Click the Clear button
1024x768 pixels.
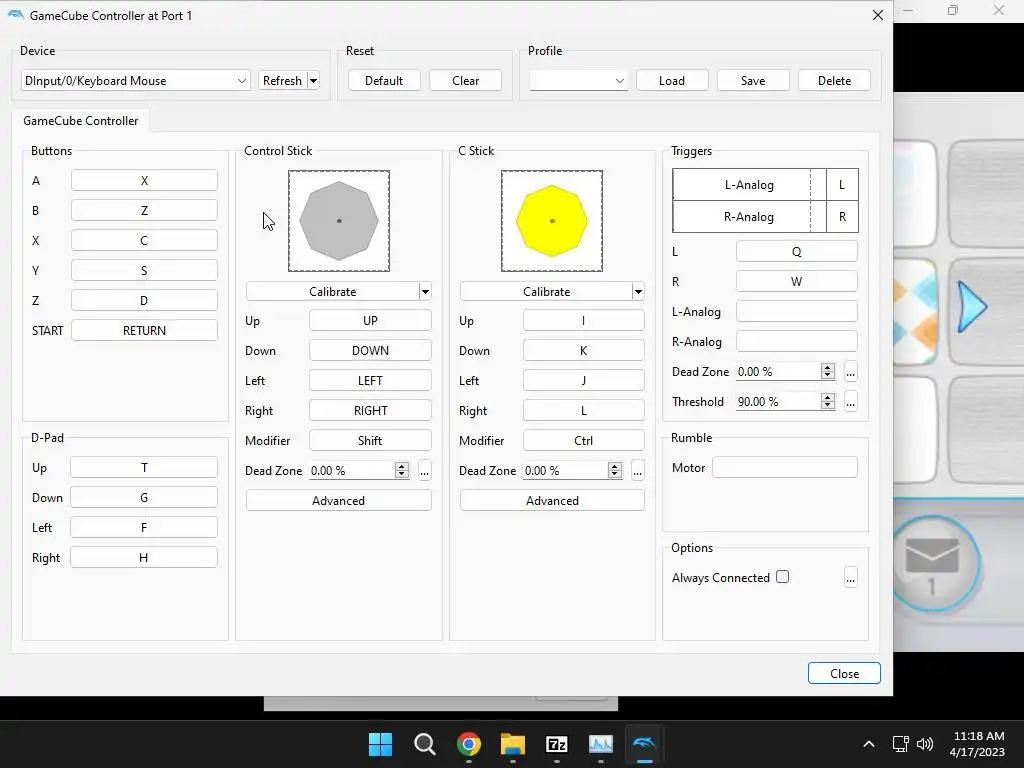pos(466,81)
